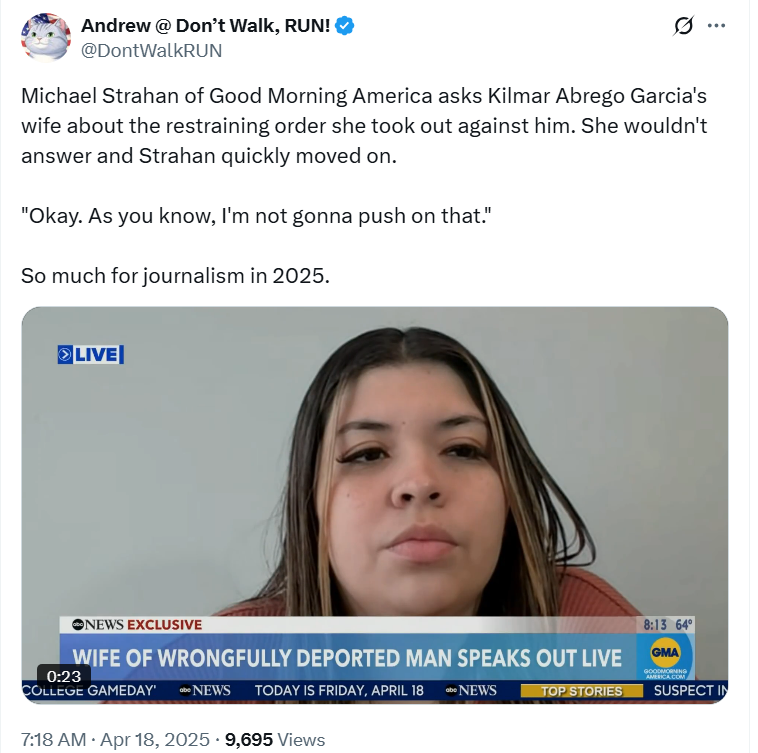
Task: Click the COLLEGE GAMEDAY ticker text
Action: (89, 690)
